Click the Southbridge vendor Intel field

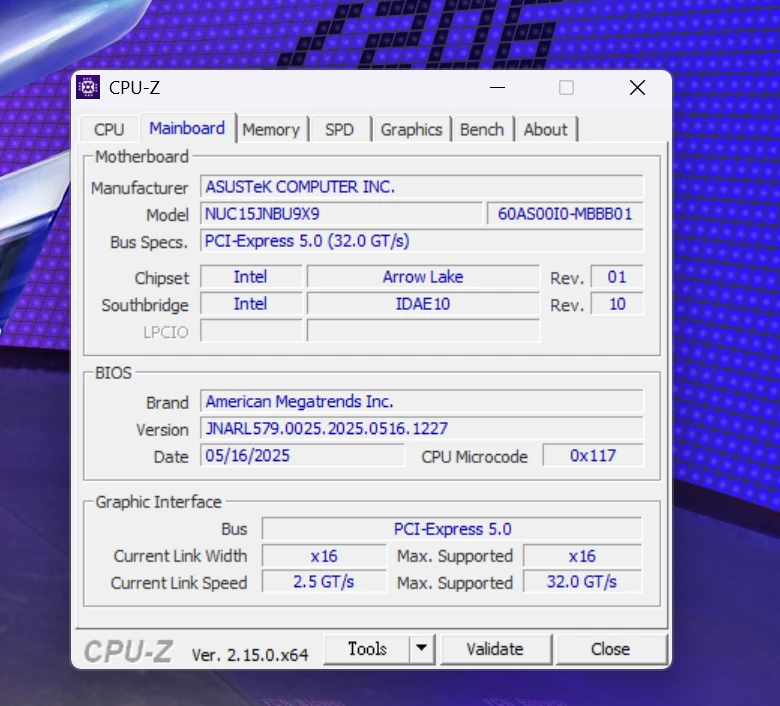(x=251, y=304)
